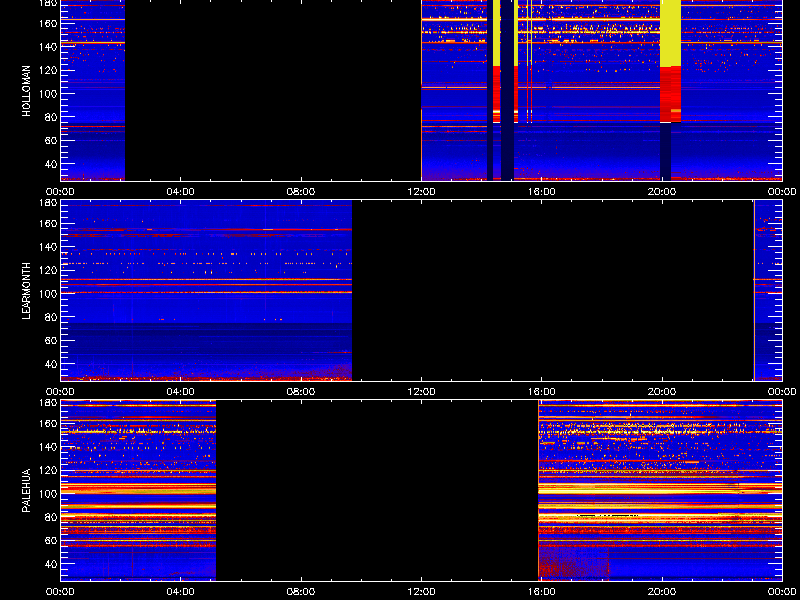Click the 100 frequency tick on Holloman axis

pyautogui.click(x=47, y=93)
